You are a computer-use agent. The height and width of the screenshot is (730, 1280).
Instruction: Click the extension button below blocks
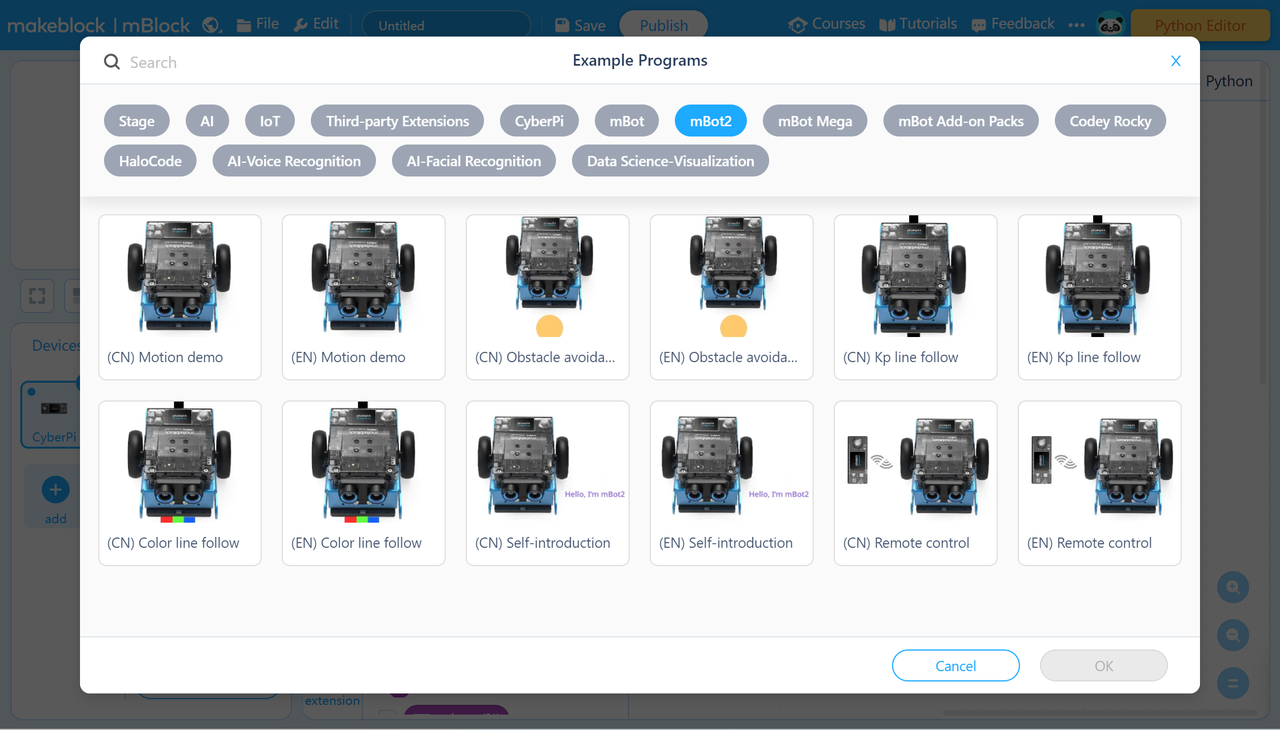click(x=332, y=701)
